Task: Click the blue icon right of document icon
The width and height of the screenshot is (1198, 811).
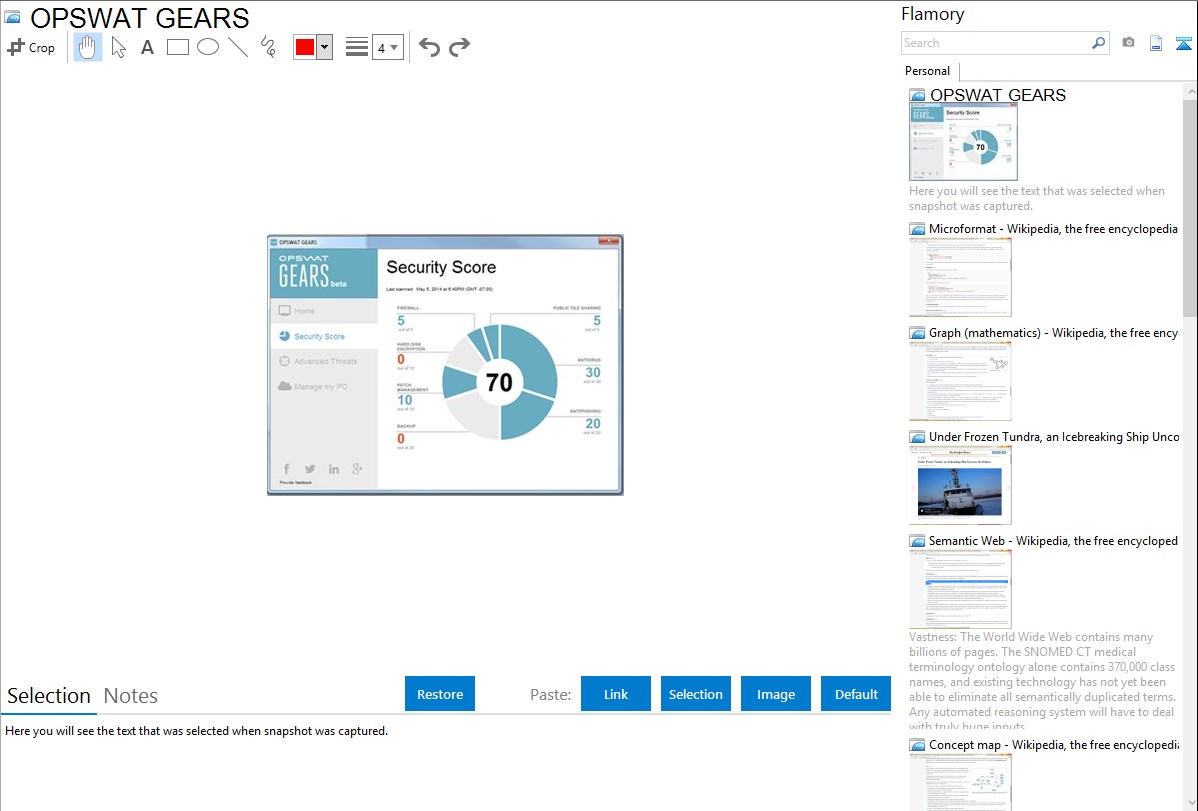Action: click(x=1183, y=43)
